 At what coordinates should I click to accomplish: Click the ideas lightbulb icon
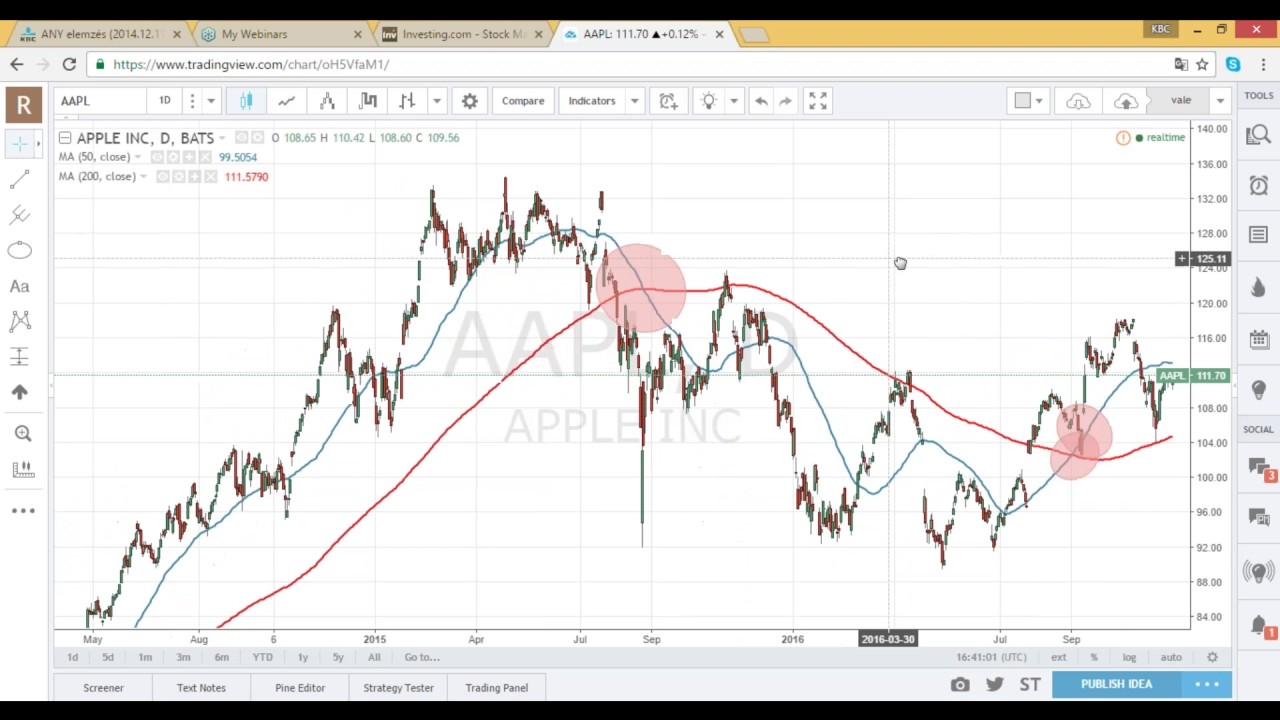709,101
